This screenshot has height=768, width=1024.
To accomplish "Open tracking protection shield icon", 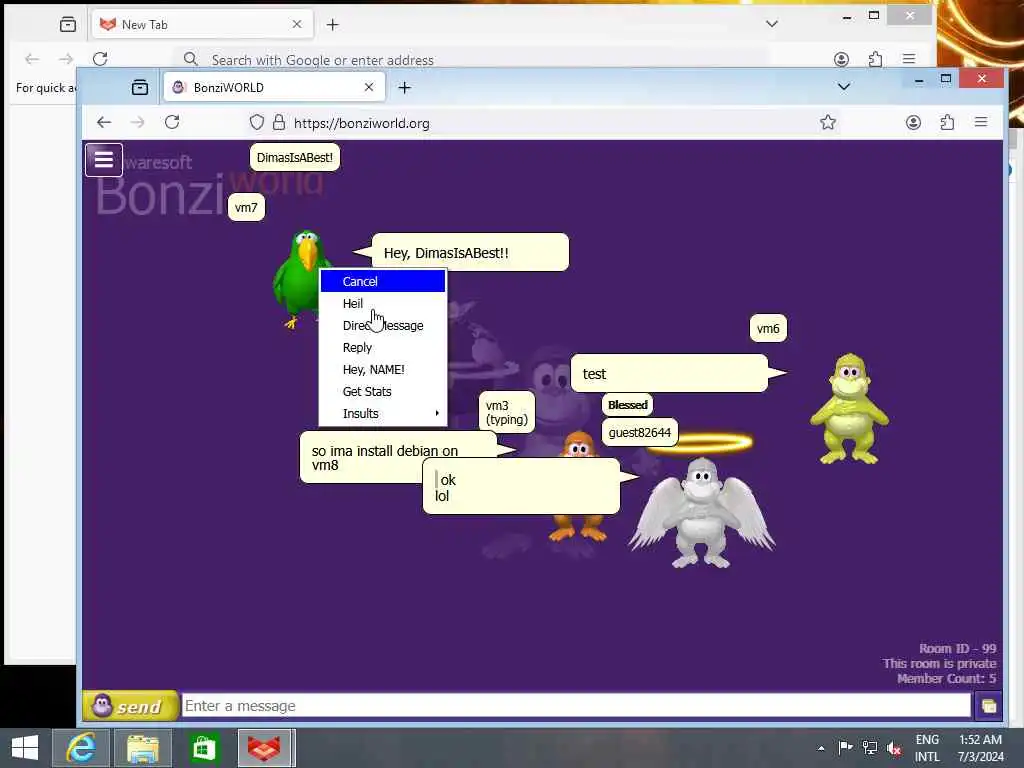I will pos(257,123).
